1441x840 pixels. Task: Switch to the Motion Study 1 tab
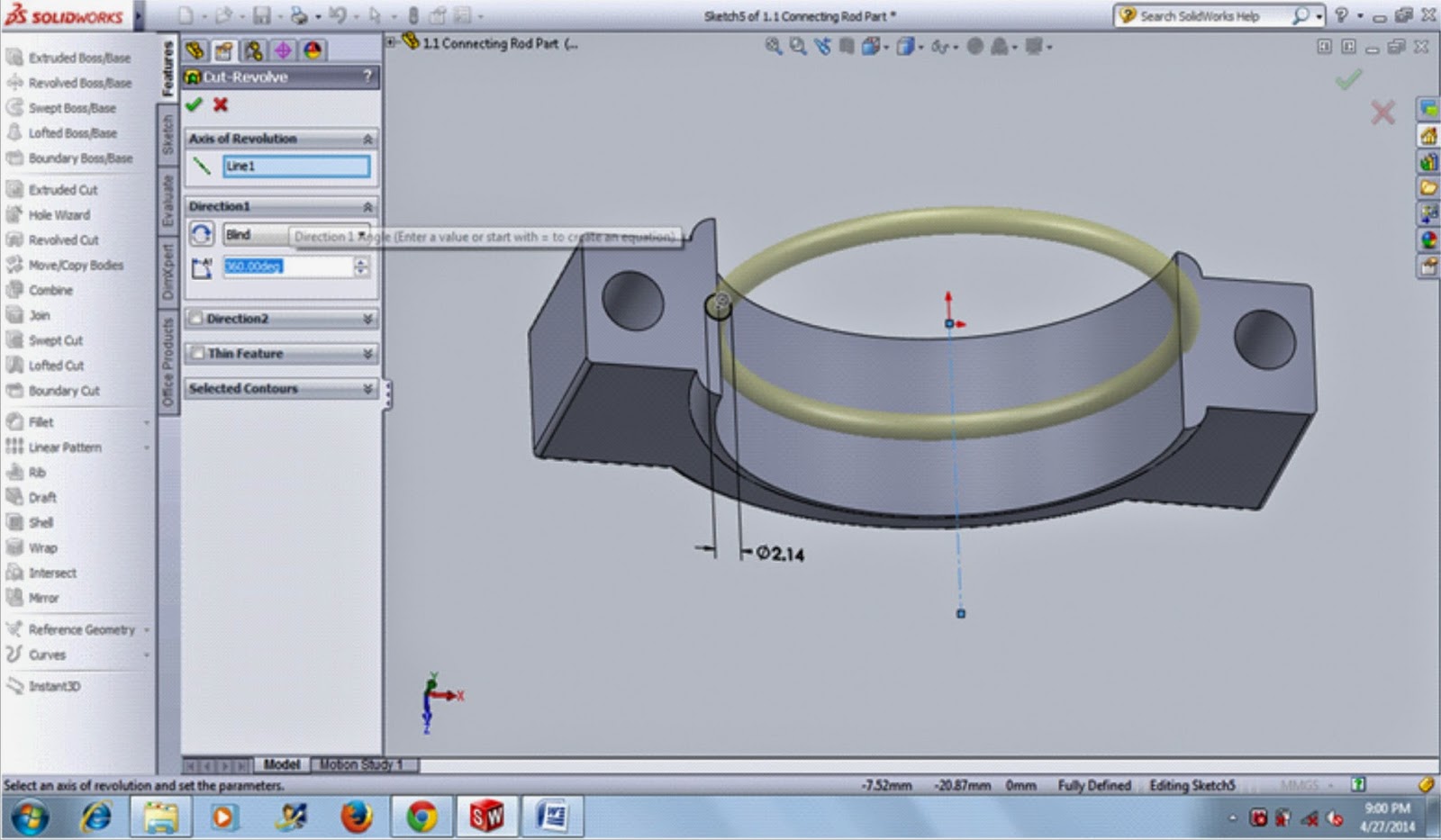[358, 763]
